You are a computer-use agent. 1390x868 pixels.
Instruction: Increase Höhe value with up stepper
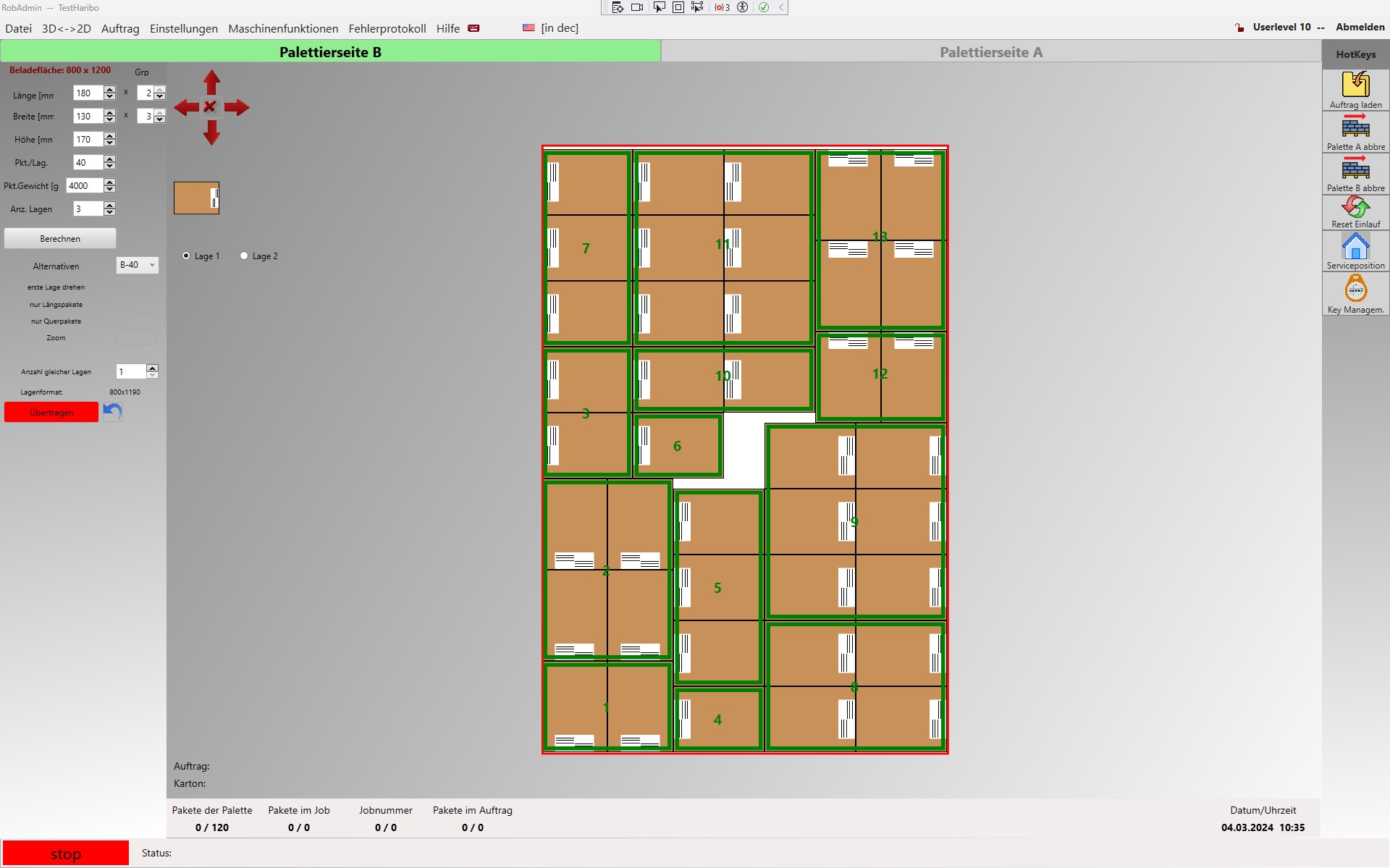click(x=109, y=136)
